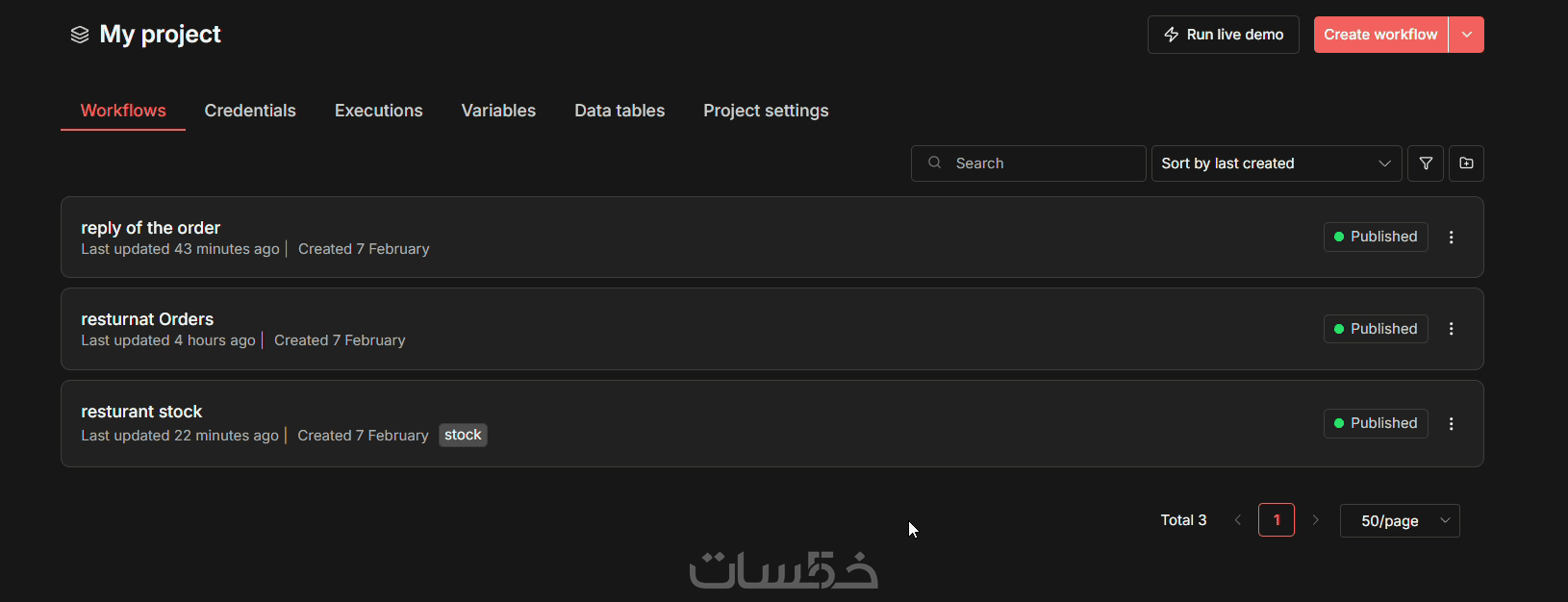
Task: Open three-dot menu for resturnat Orders
Action: 1452,329
